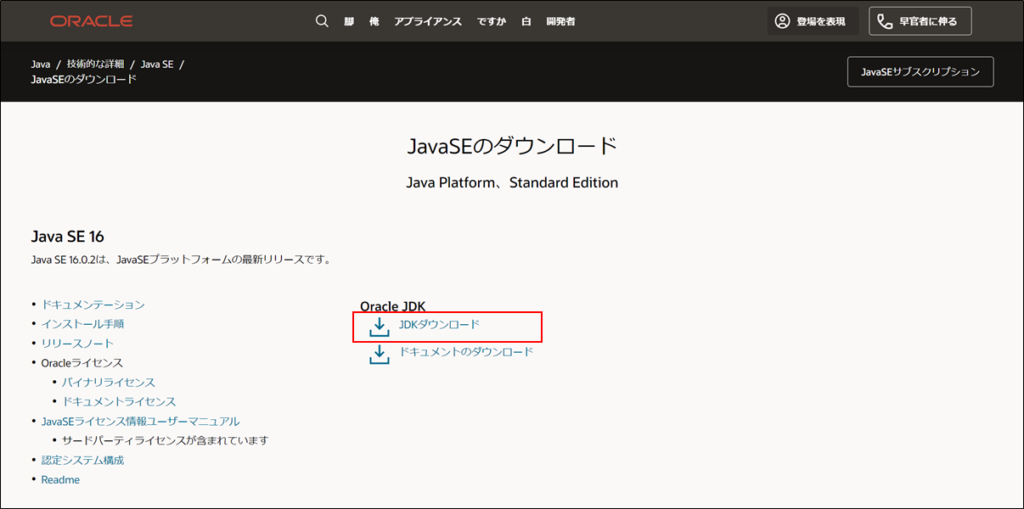Click the サードパーティライセンスが含まれています text
Screen dimensions: 1024x509
pyautogui.click(x=165, y=440)
